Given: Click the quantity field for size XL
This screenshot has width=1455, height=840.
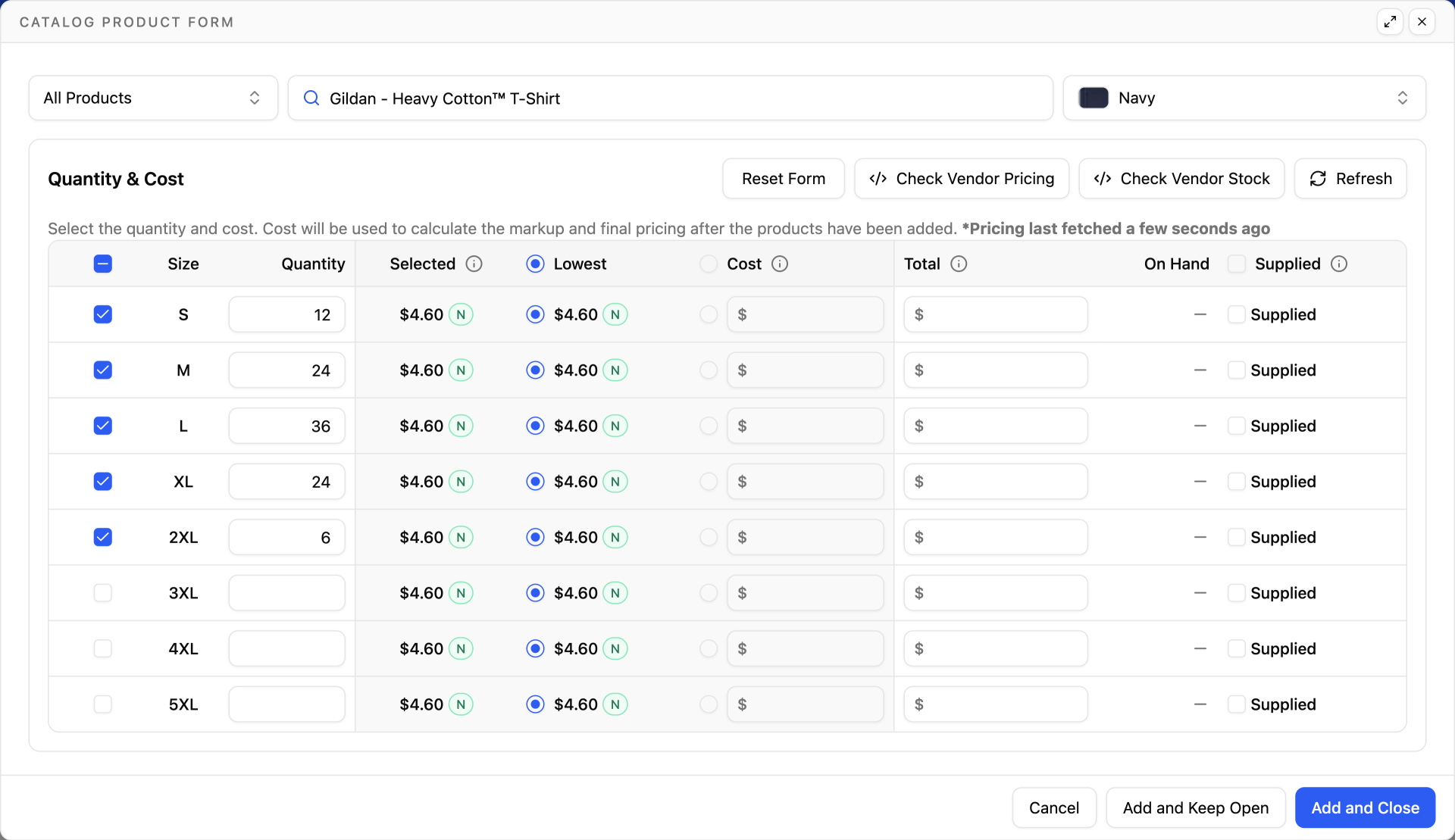Looking at the screenshot, I should pyautogui.click(x=286, y=482).
